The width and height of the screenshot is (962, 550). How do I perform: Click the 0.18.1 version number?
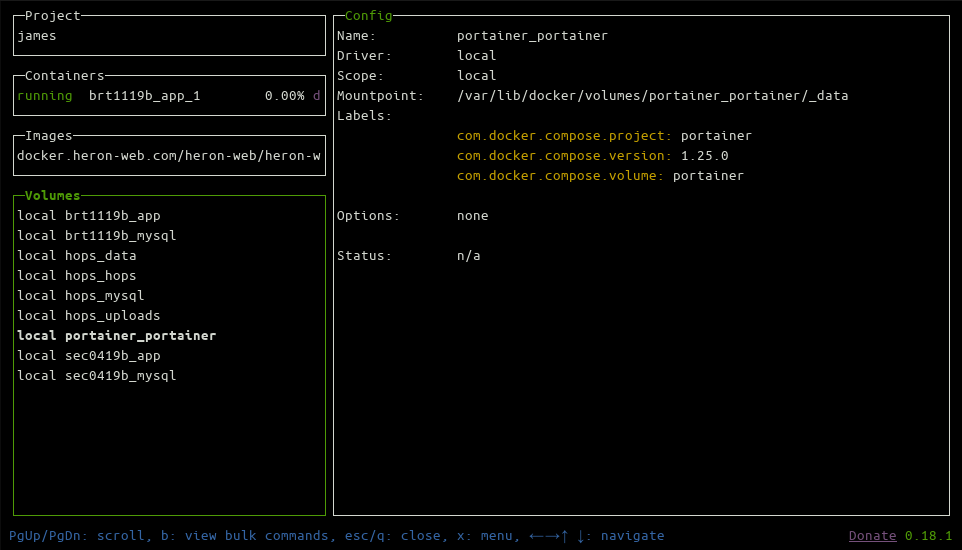[928, 536]
